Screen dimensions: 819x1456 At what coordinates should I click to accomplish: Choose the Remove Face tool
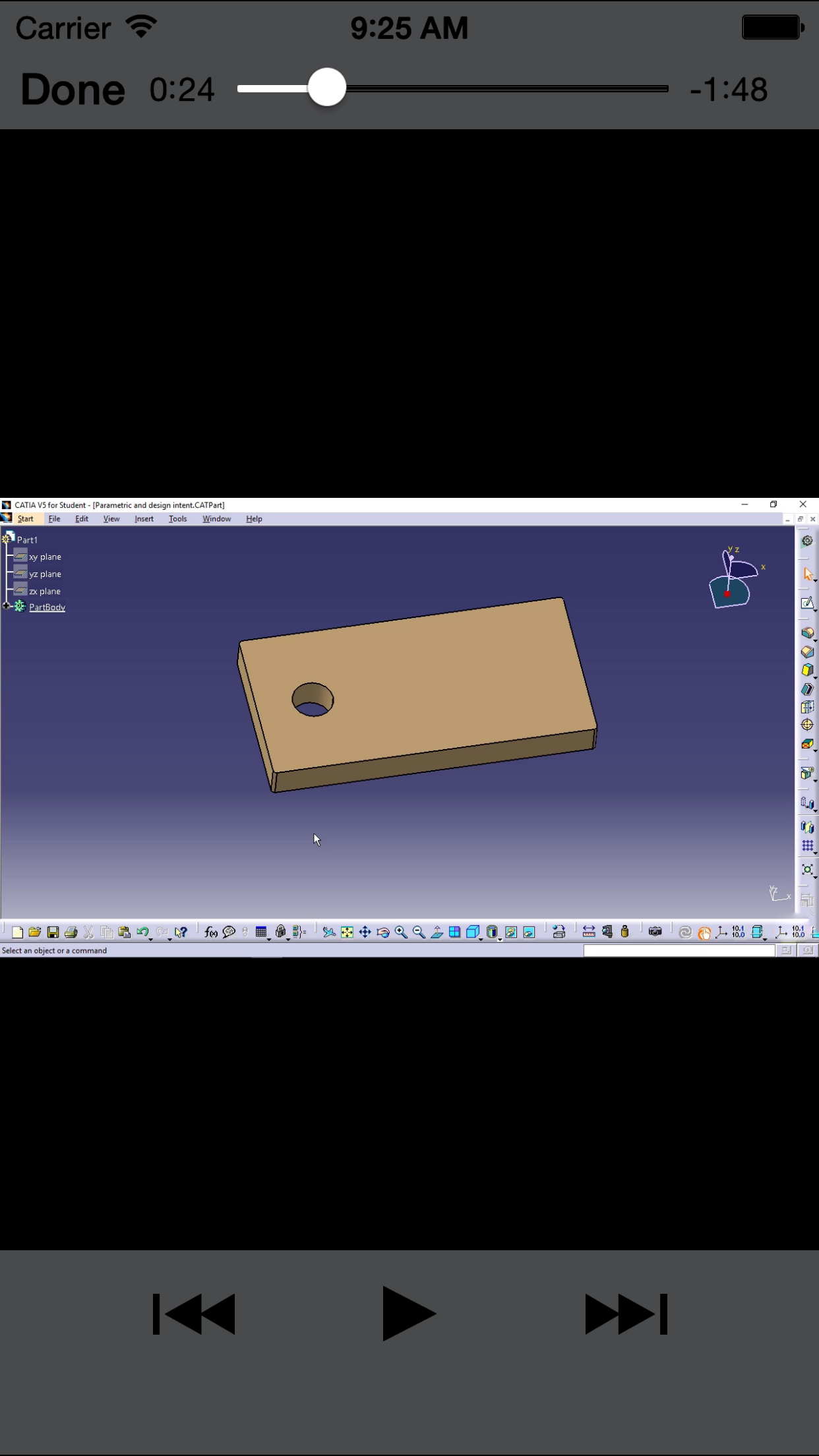point(807,744)
